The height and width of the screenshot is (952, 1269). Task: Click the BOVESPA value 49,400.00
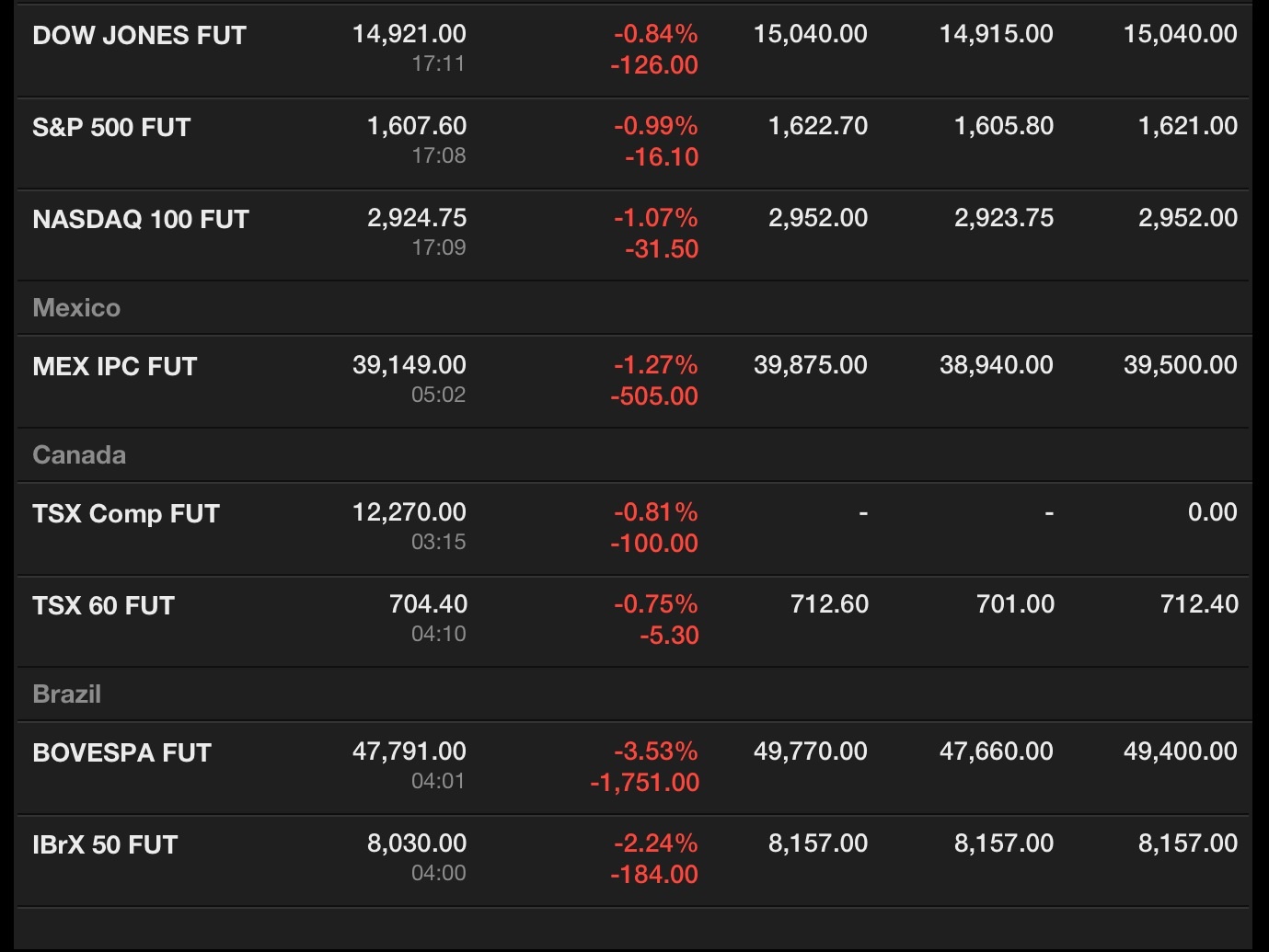click(x=1180, y=751)
